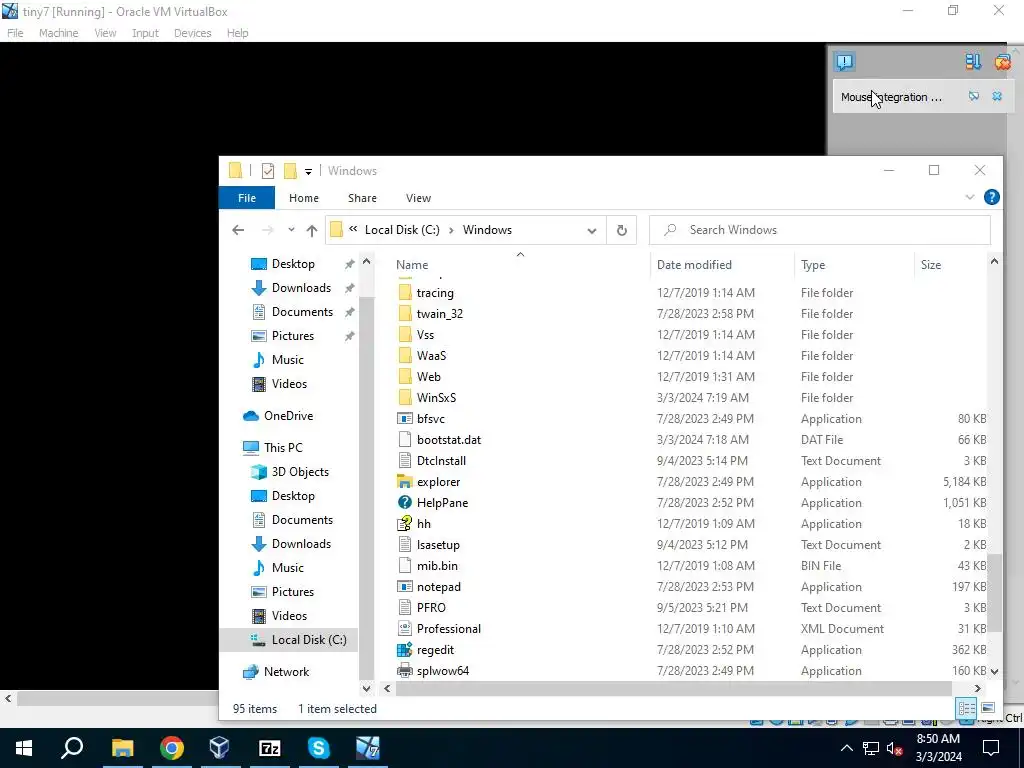Show hidden tray icons chevron
This screenshot has height=768, width=1024.
[846, 748]
